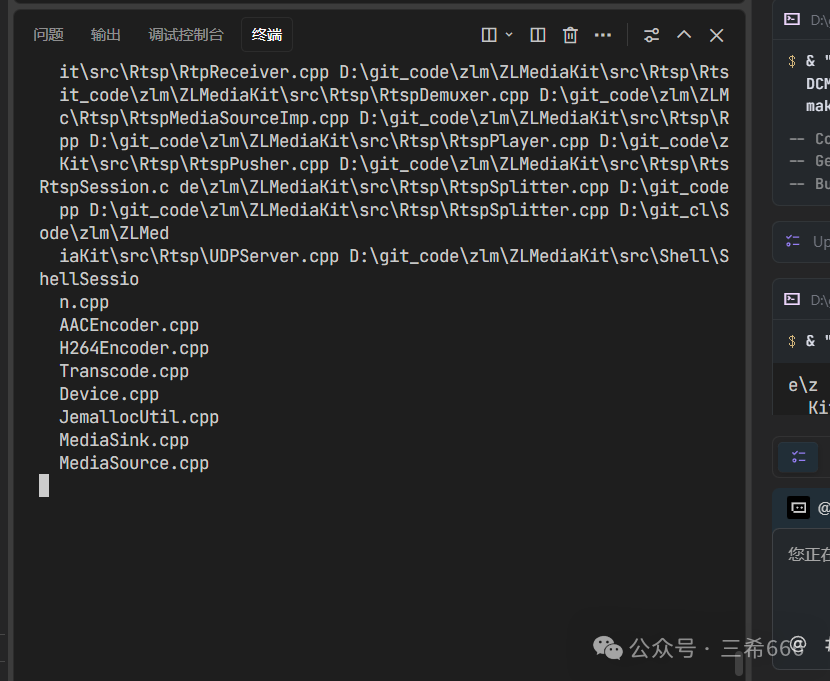
Task: Click the n.cpp line in terminal
Action: click(x=84, y=302)
